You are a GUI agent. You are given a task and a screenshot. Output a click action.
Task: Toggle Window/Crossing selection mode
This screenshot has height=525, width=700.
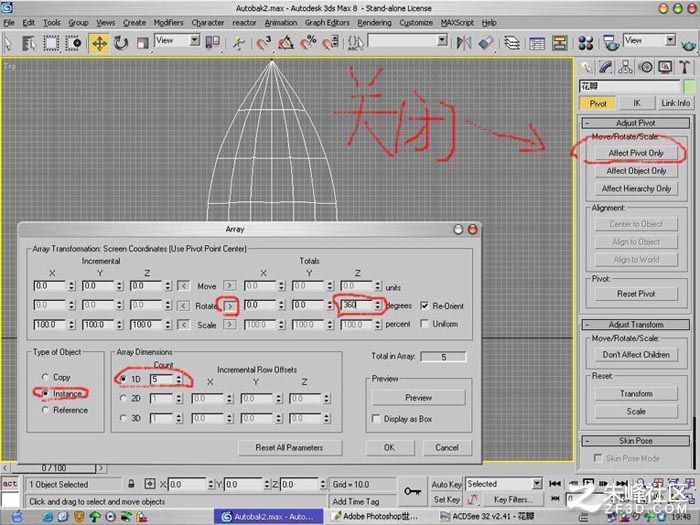coord(74,43)
